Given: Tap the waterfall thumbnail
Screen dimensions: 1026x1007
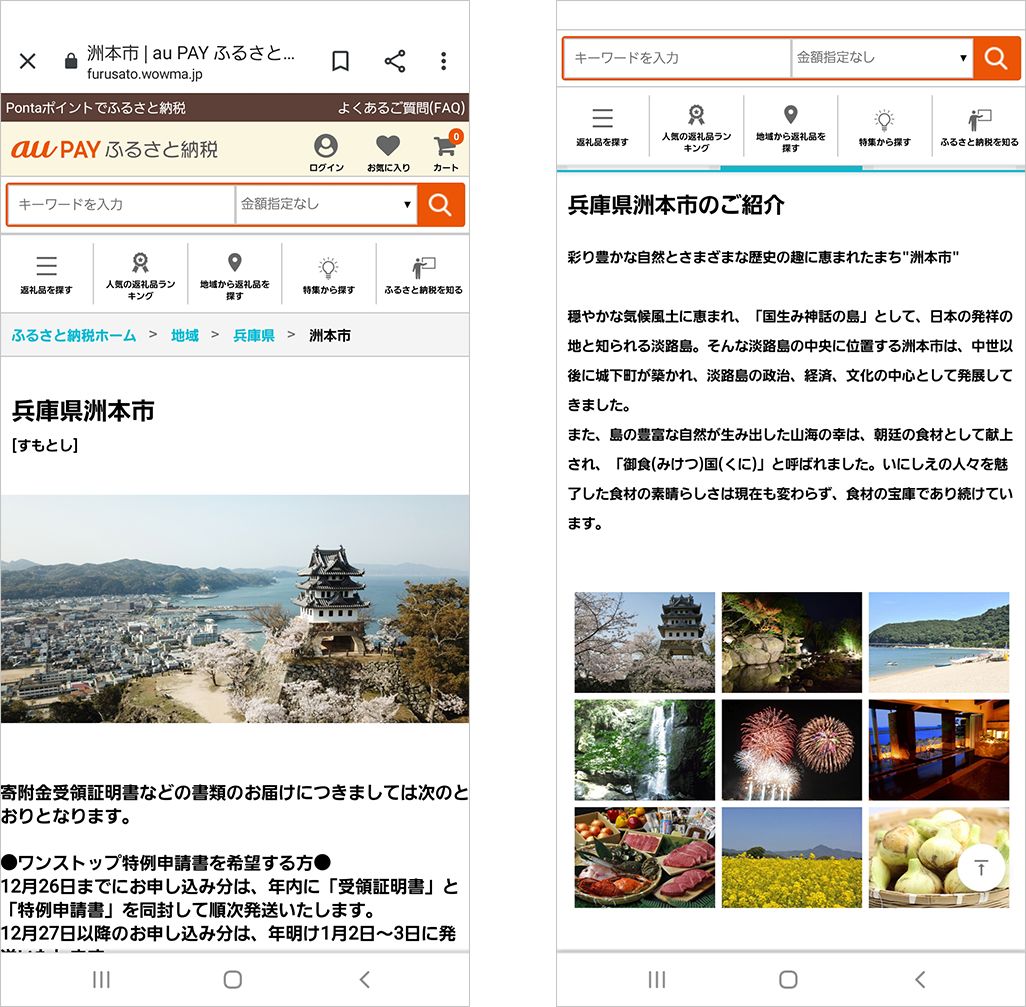Looking at the screenshot, I should (645, 750).
